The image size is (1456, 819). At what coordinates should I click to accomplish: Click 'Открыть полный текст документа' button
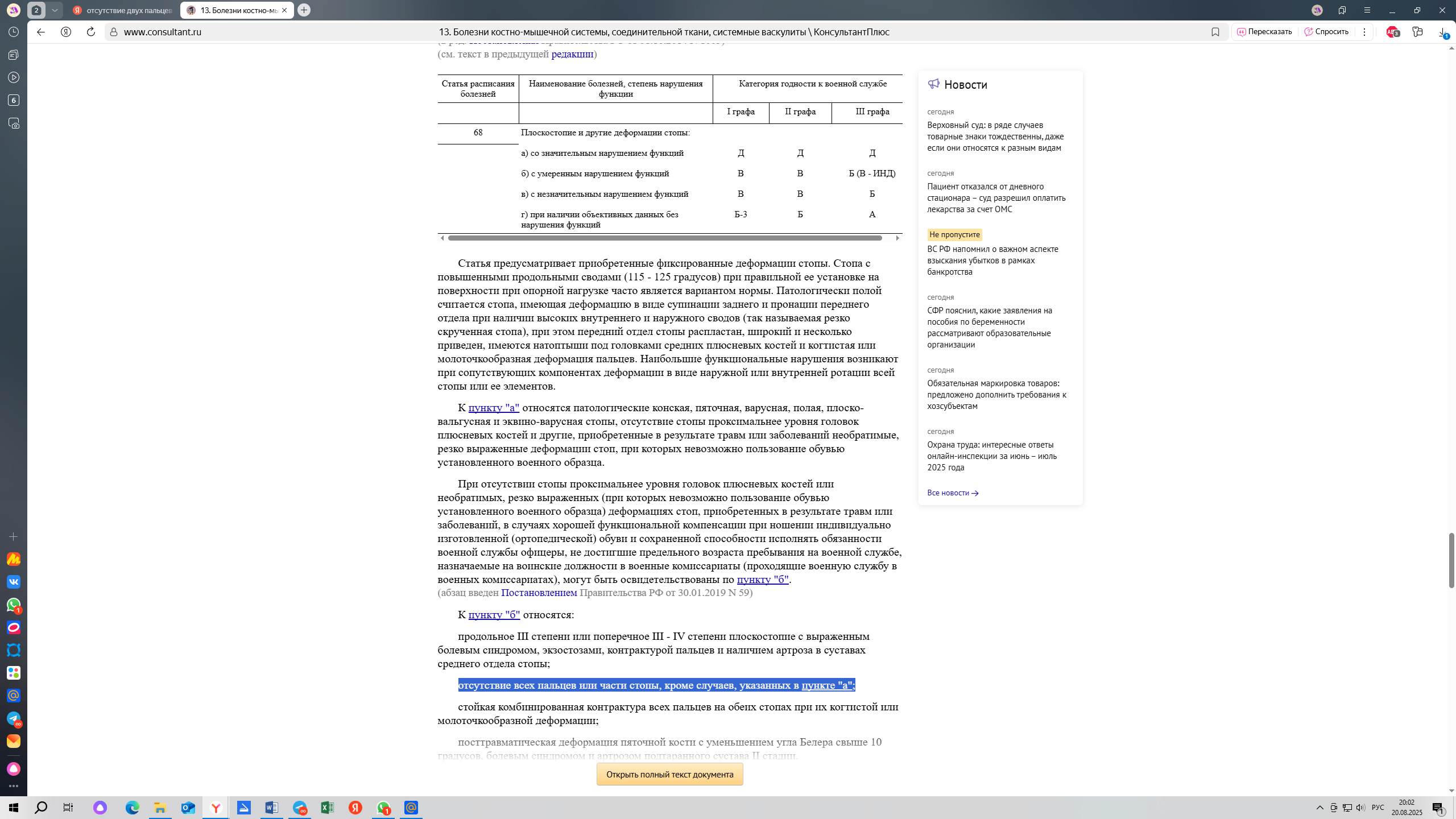pyautogui.click(x=669, y=774)
